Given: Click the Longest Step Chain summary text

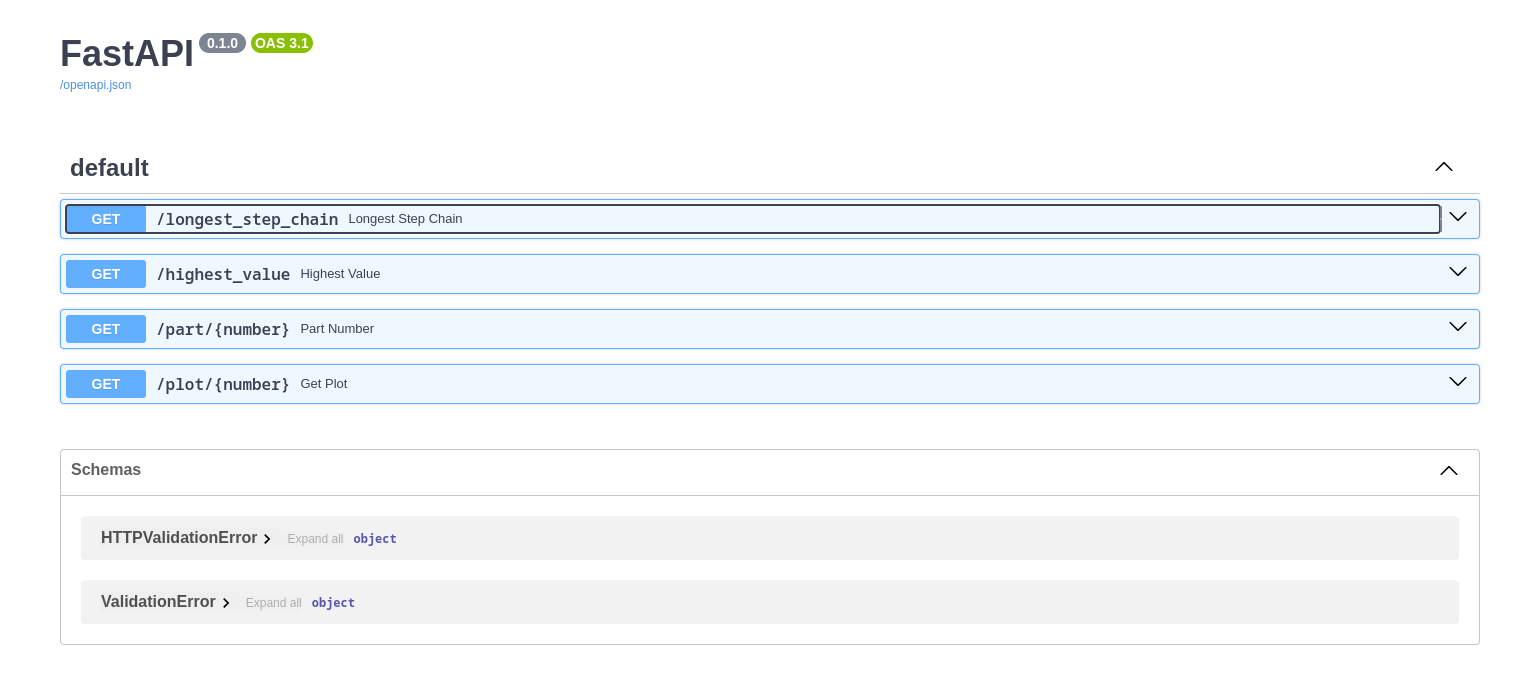Looking at the screenshot, I should coord(405,219).
